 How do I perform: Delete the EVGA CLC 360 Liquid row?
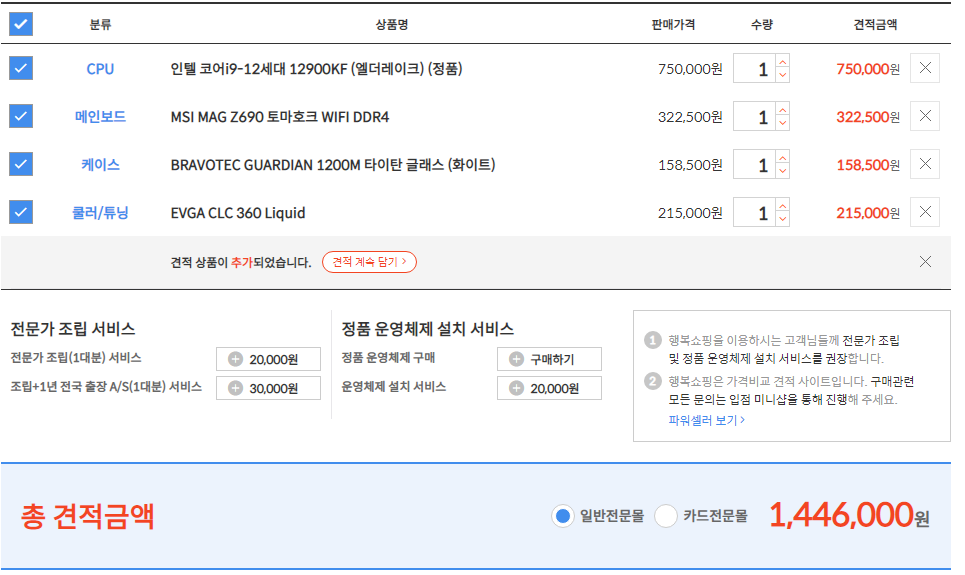(925, 213)
